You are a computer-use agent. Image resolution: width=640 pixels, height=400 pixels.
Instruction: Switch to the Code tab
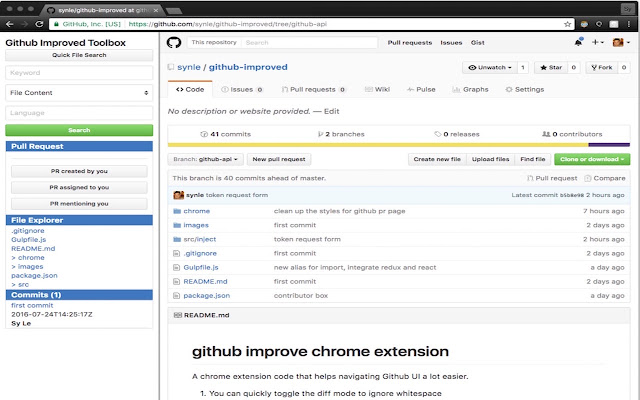point(190,89)
